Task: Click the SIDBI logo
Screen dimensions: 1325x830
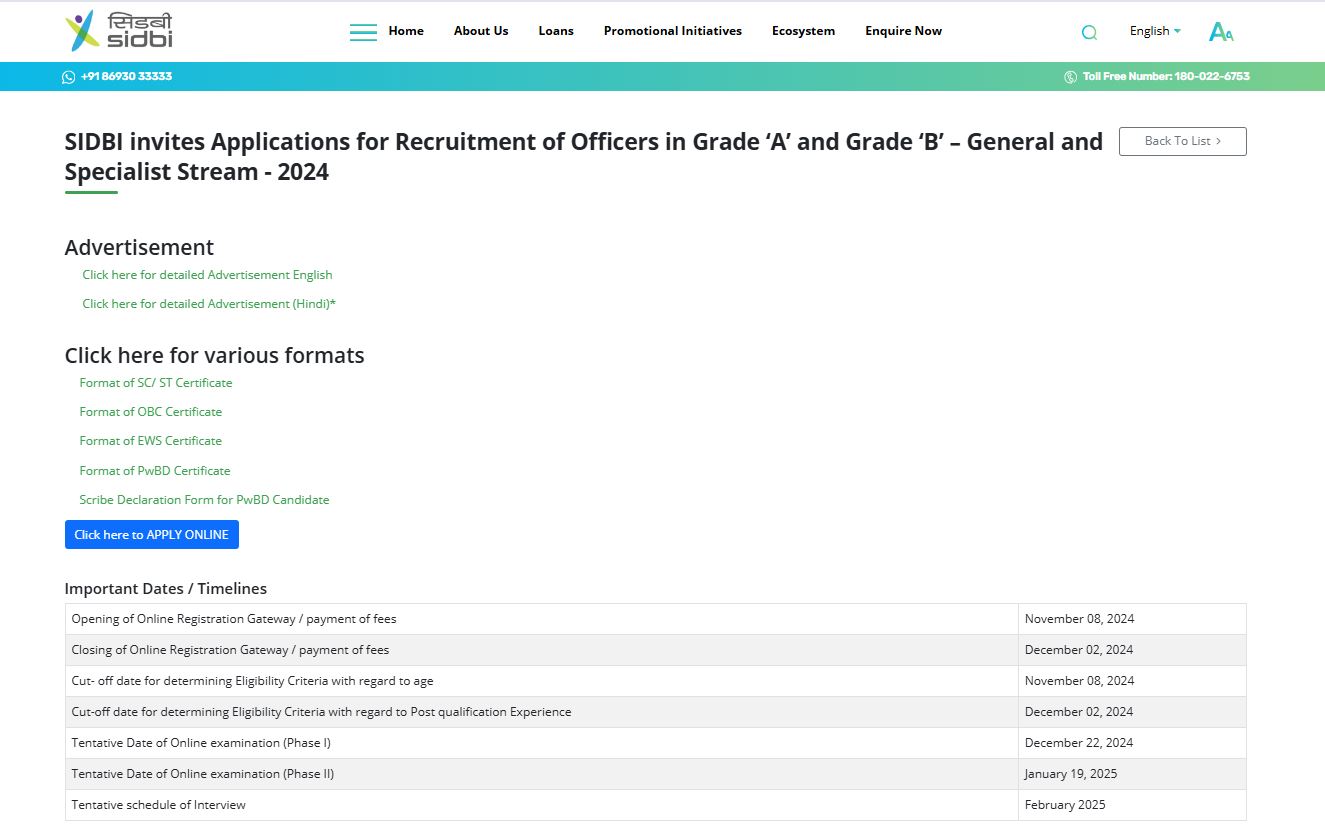Action: [119, 30]
